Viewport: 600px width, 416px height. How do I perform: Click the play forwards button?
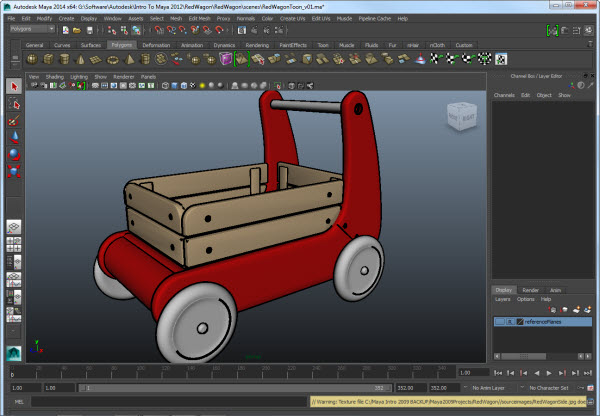549,373
